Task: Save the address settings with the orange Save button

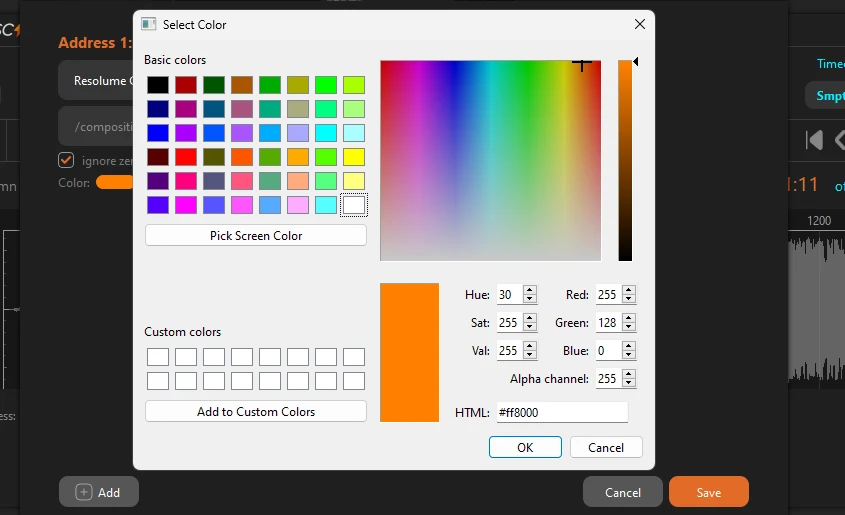Action: [x=709, y=492]
